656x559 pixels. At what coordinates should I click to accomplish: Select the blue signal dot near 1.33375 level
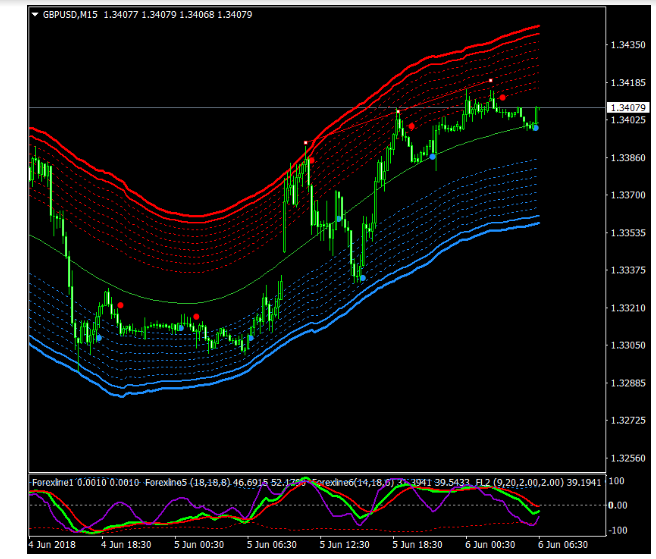point(363,278)
